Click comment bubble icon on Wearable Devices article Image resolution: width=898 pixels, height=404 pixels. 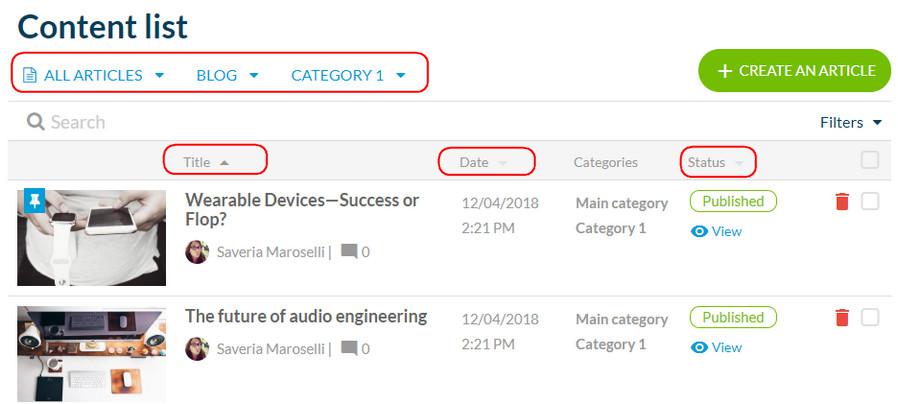point(349,252)
